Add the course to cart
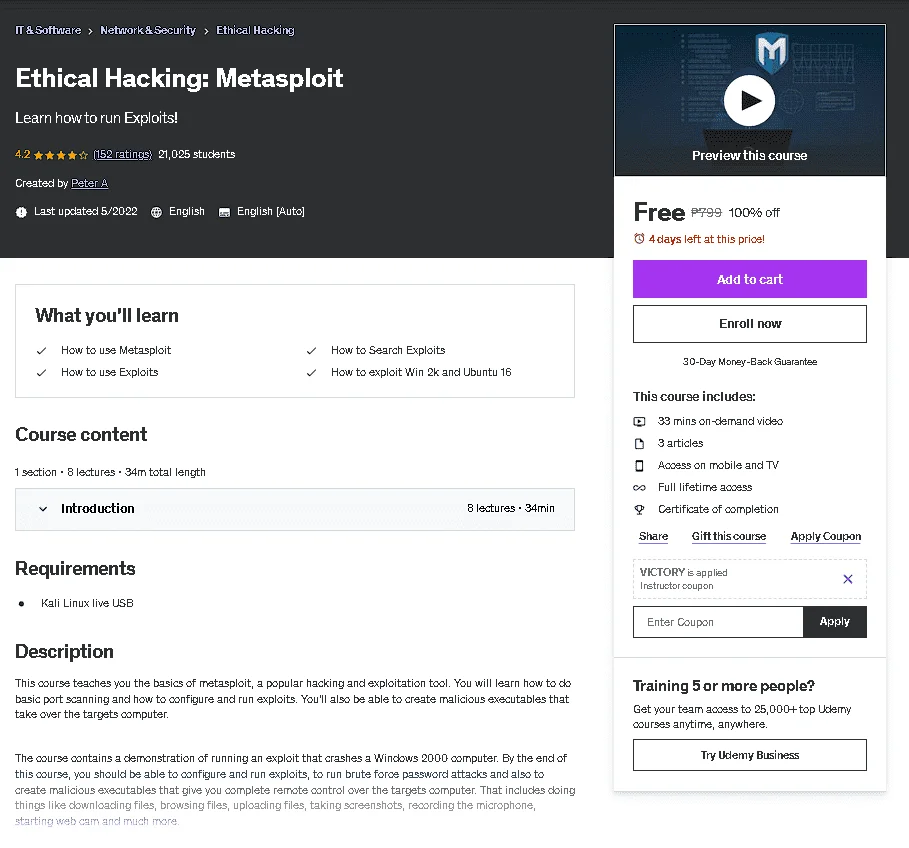 (750, 279)
